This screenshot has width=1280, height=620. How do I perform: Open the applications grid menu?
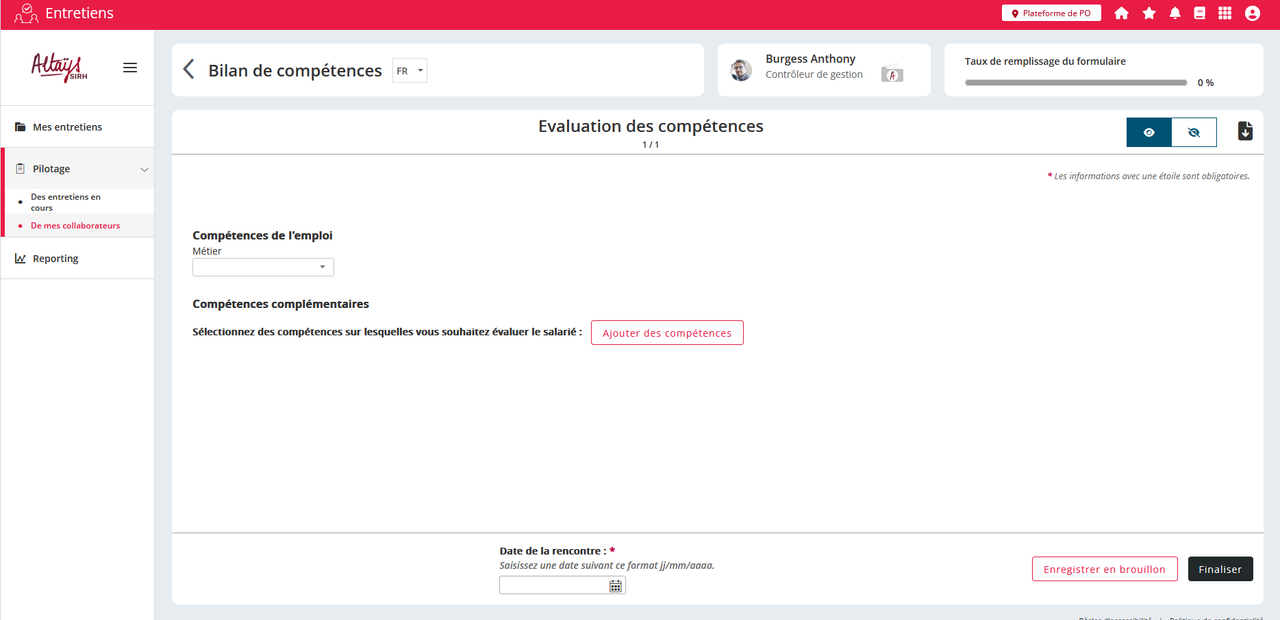[1225, 13]
